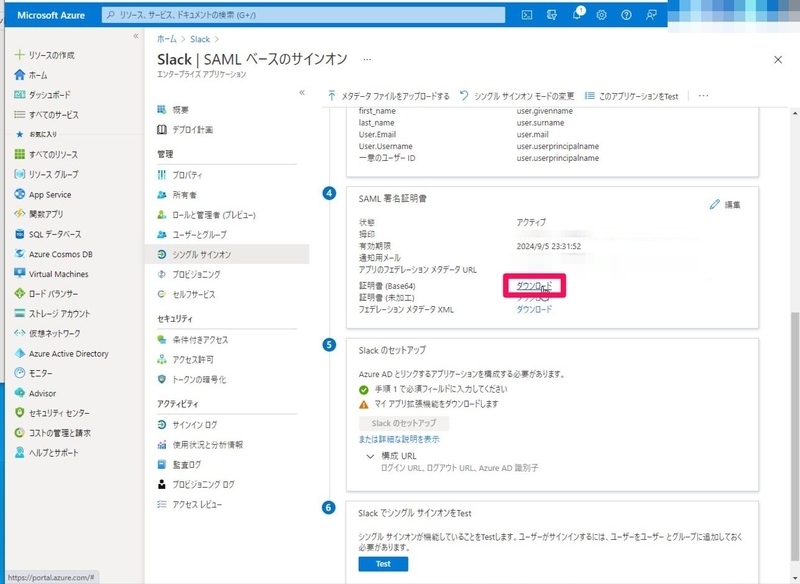Open Cloud Shell from the top bar
Viewport: 800px width, 584px height.
[528, 14]
